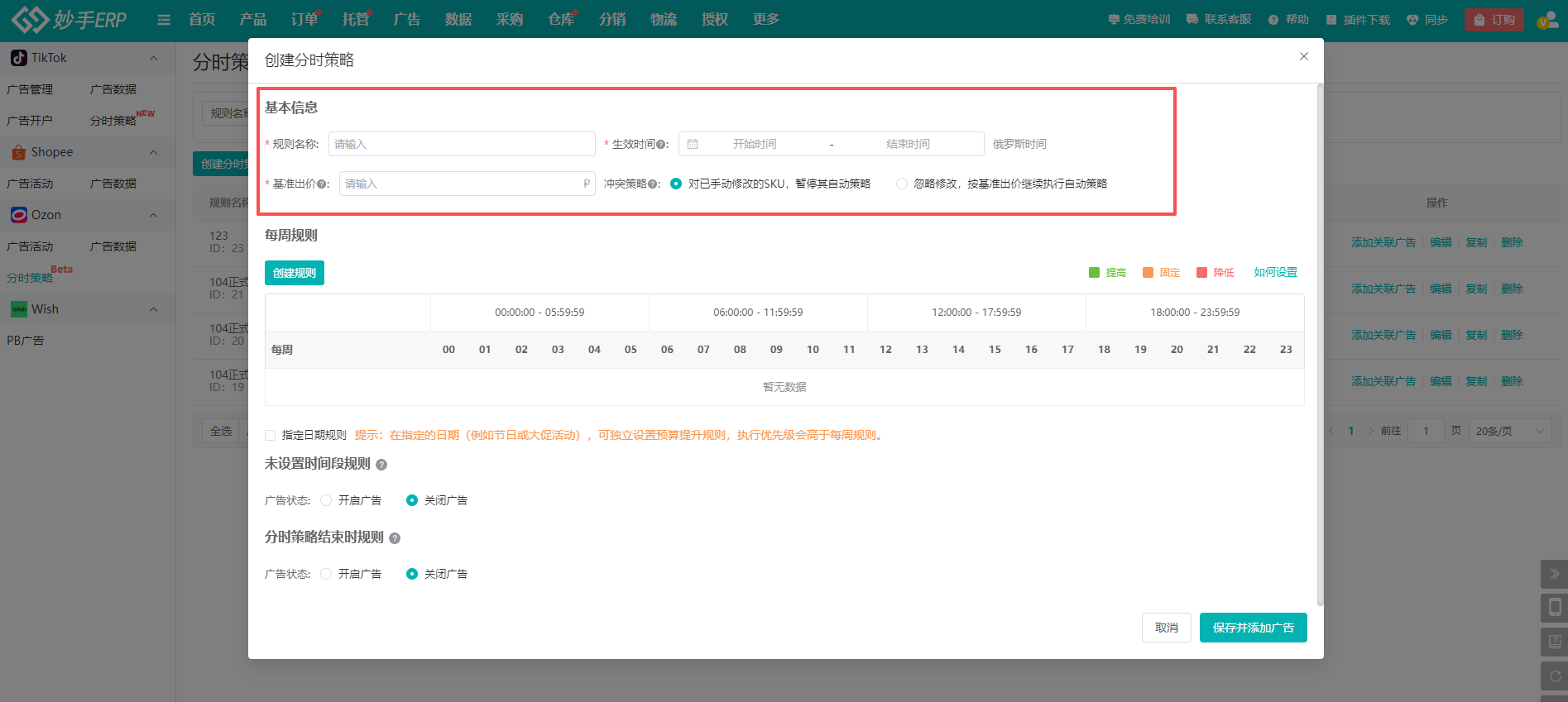Image resolution: width=1568 pixels, height=702 pixels.
Task: Click the help icon beside 冲突策略
Action: tap(653, 184)
